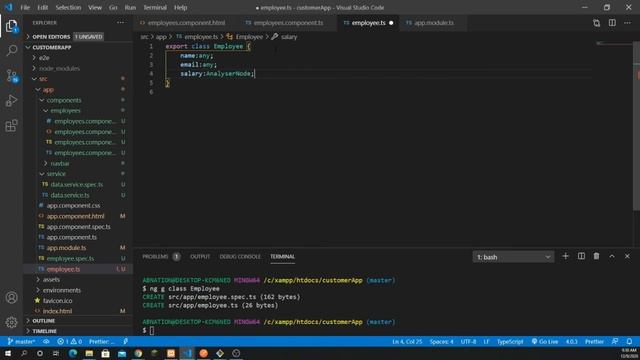Switch to app.module.ts editor tab
The width and height of the screenshot is (640, 360).
(433, 23)
